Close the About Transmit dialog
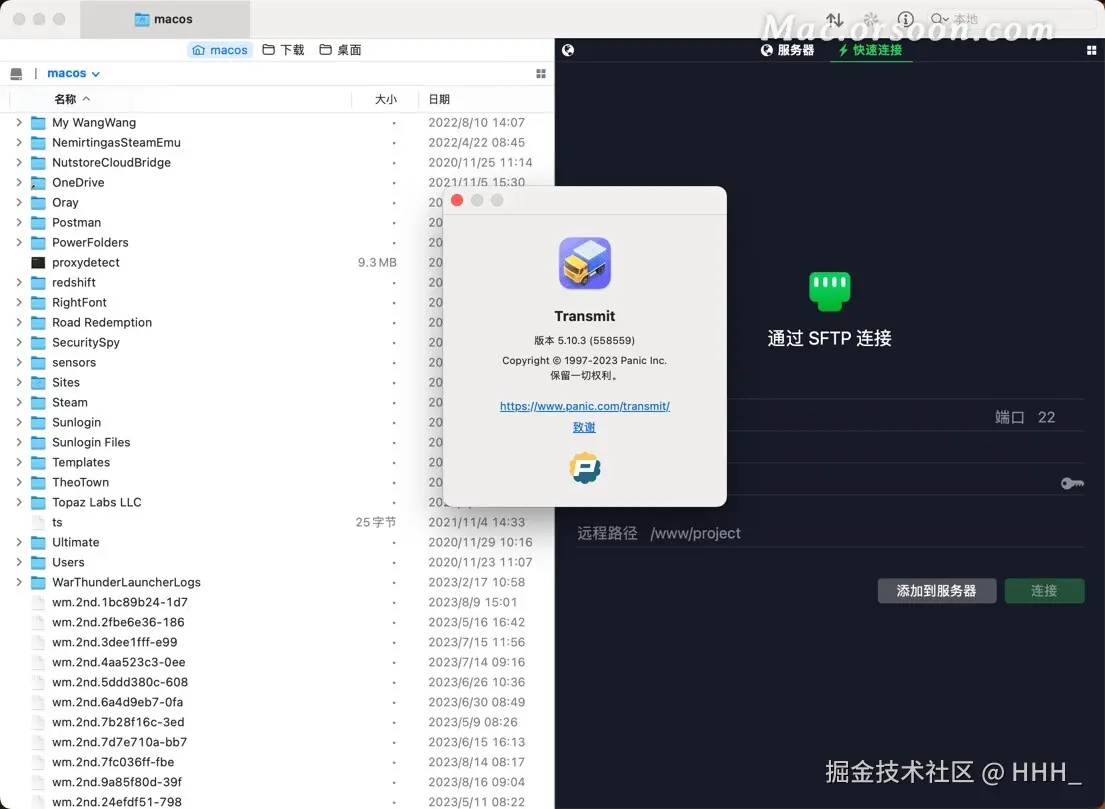1105x809 pixels. [x=457, y=200]
